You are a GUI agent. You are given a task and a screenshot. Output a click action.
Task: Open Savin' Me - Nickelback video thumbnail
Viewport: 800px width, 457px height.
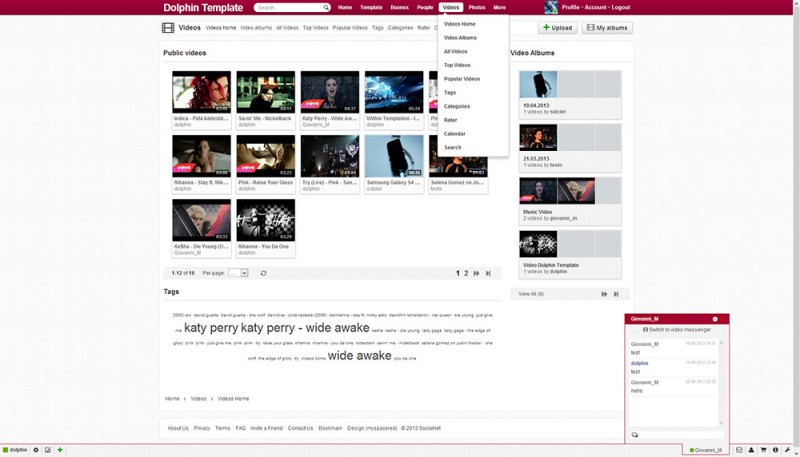[266, 92]
